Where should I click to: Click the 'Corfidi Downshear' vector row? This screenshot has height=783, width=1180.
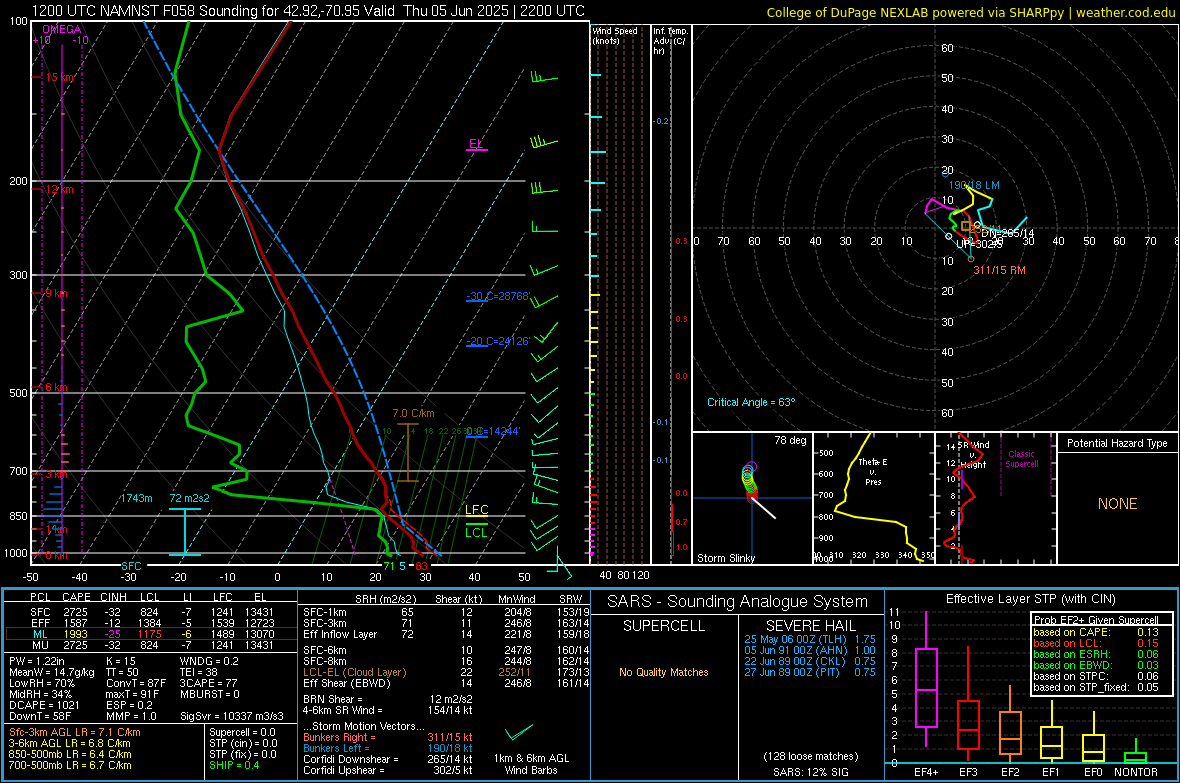click(x=388, y=759)
